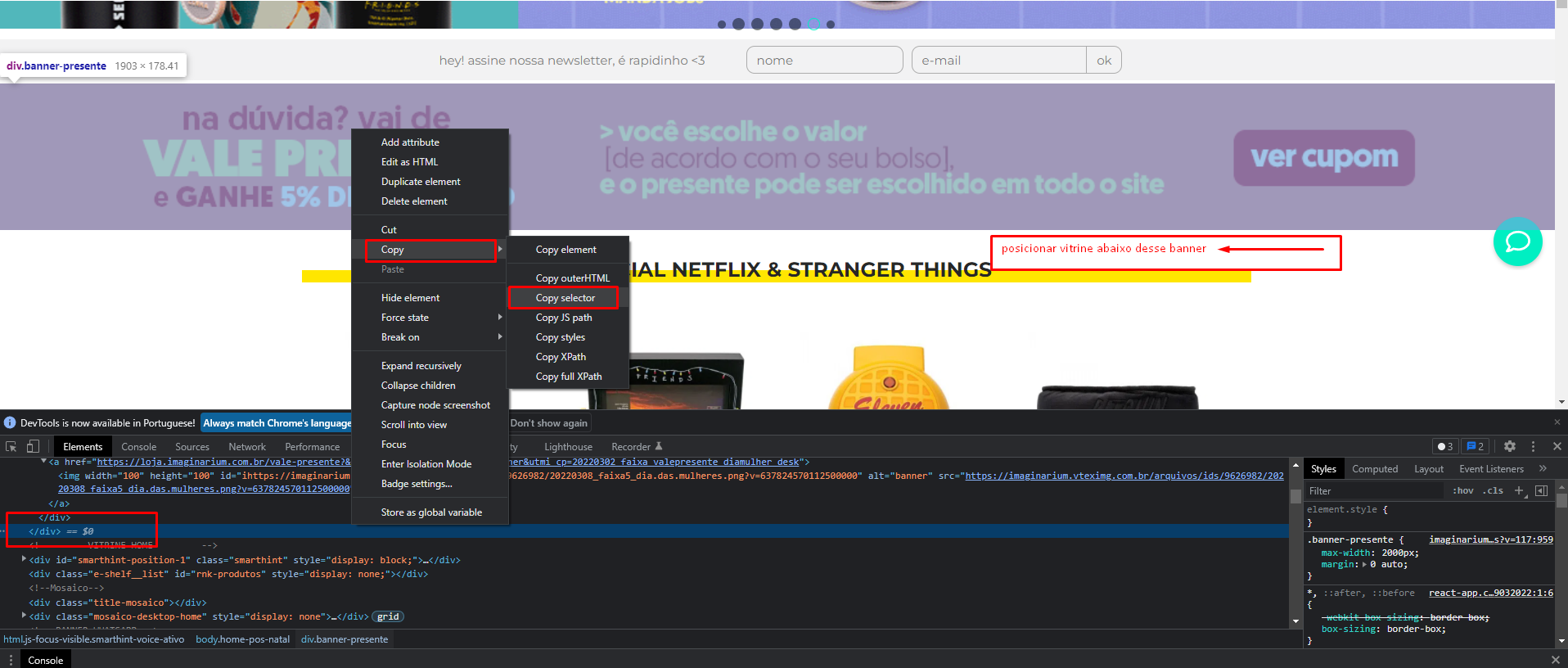Select Delete element
This screenshot has height=668, width=1568.
tap(430, 201)
